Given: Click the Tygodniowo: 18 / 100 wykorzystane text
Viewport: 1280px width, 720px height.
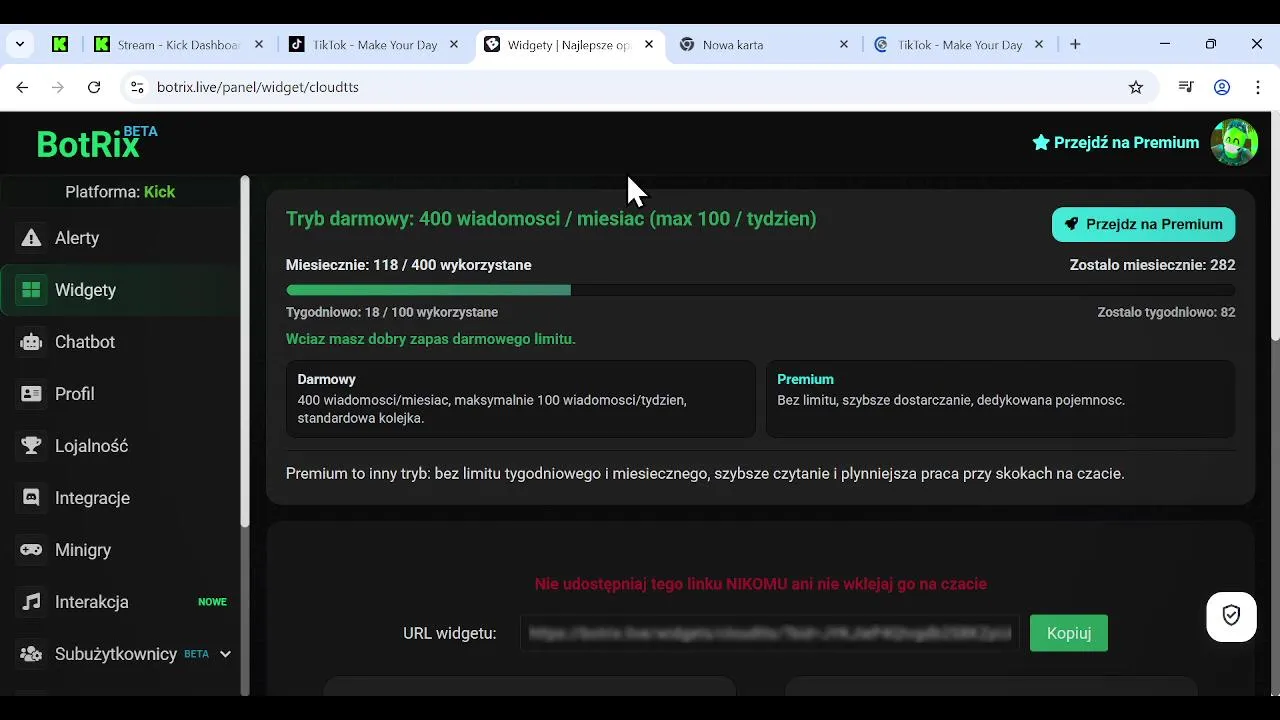Looking at the screenshot, I should (x=392, y=312).
